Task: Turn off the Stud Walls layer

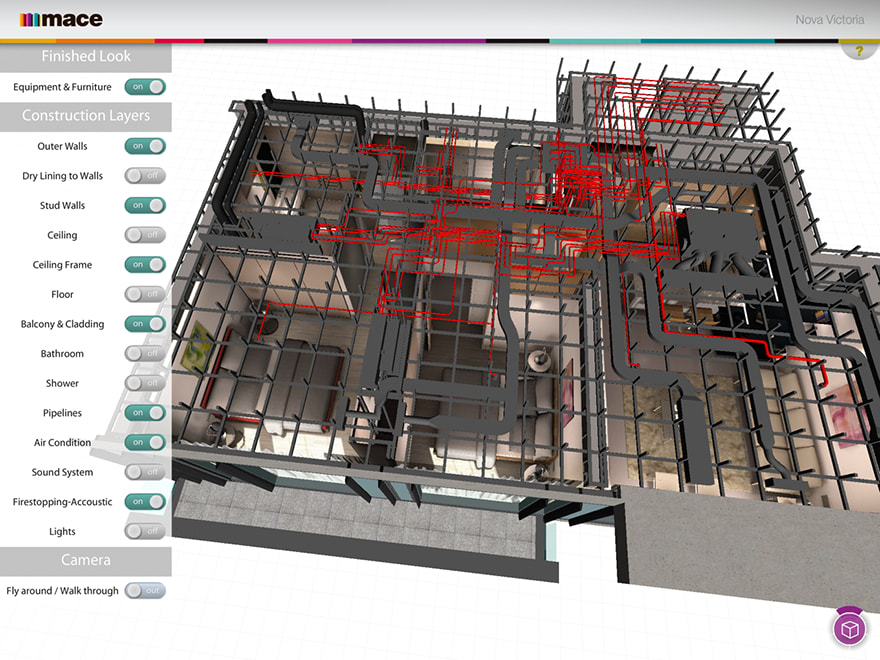Action: 145,205
